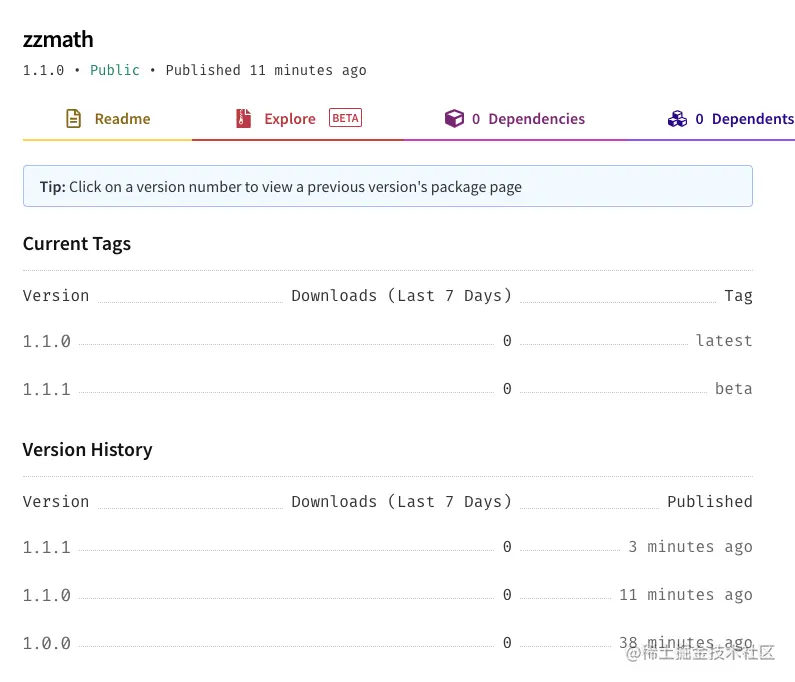Click the latest tag label

[724, 341]
